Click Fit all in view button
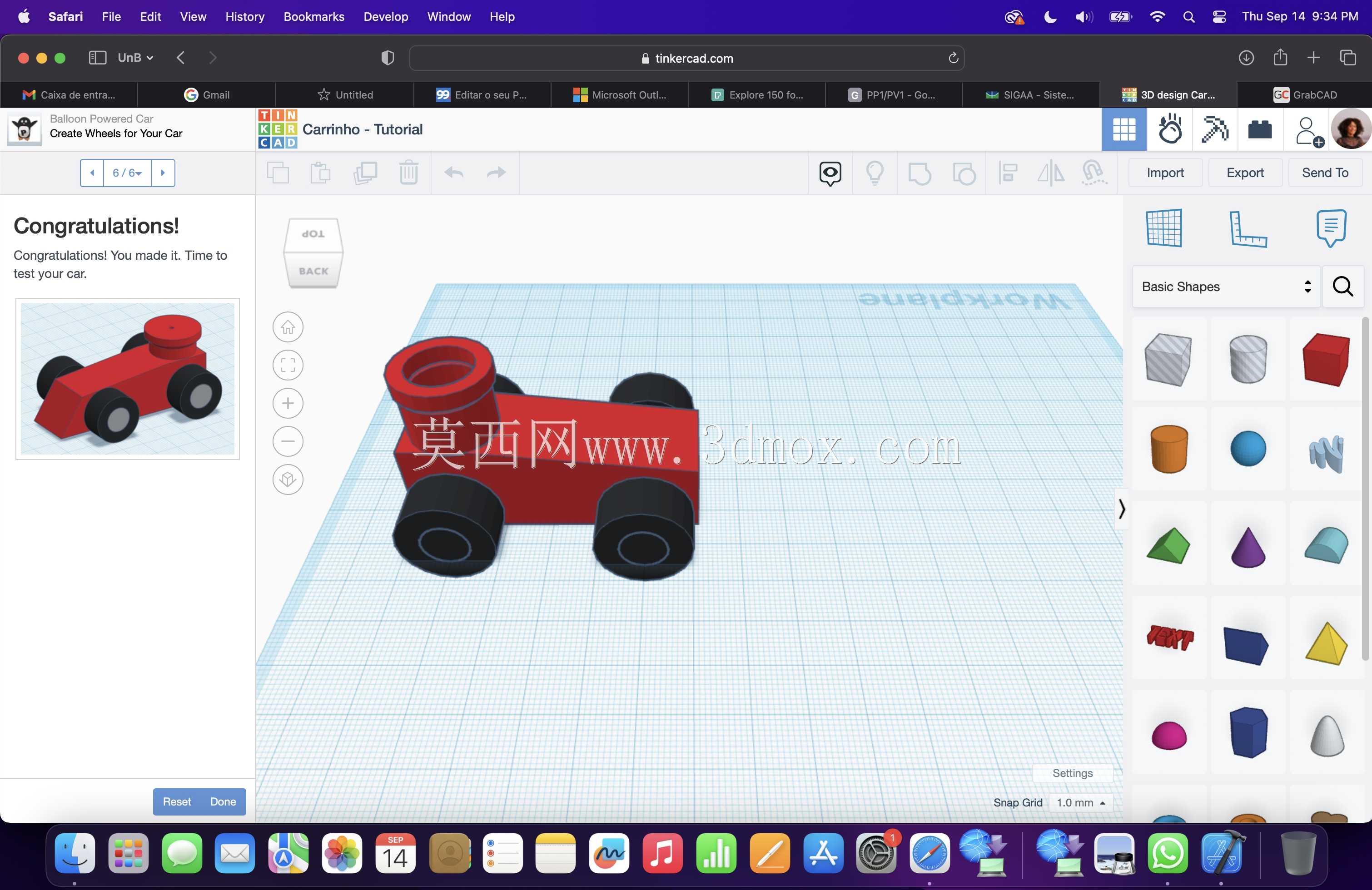This screenshot has width=1372, height=890. coord(288,365)
